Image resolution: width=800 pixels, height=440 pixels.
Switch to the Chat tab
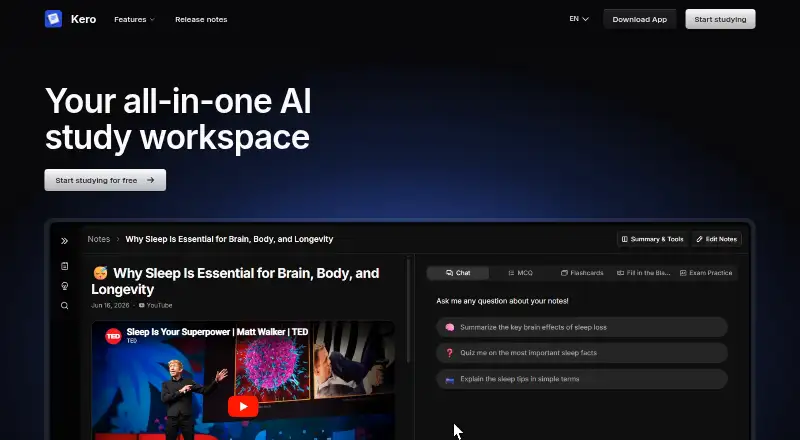[x=458, y=273]
